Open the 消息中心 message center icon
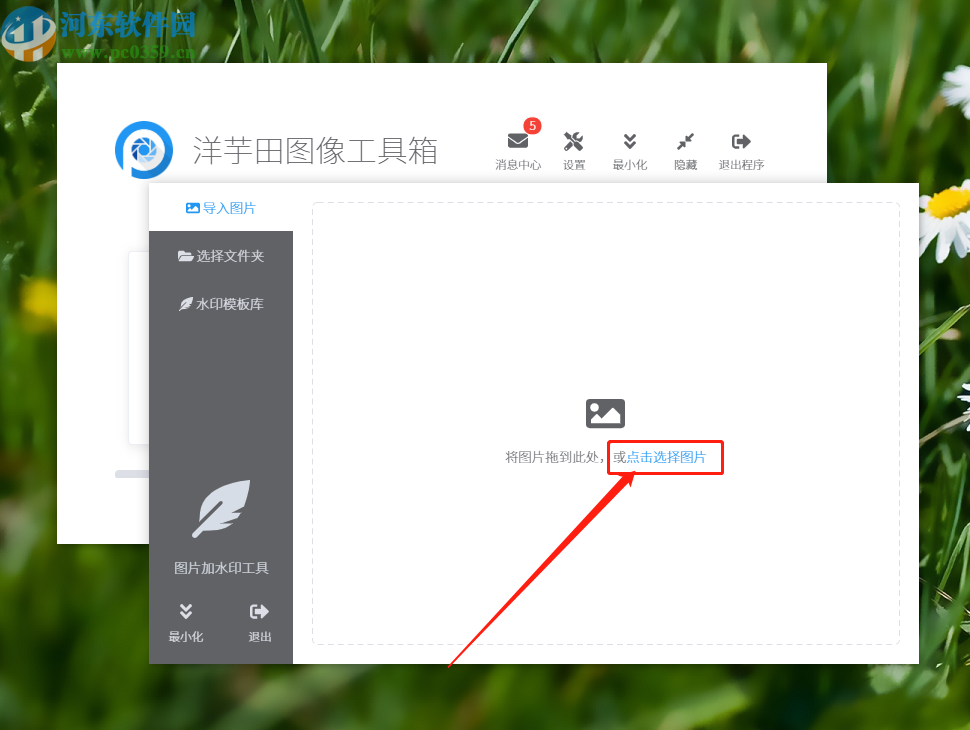The image size is (970, 730). click(518, 142)
